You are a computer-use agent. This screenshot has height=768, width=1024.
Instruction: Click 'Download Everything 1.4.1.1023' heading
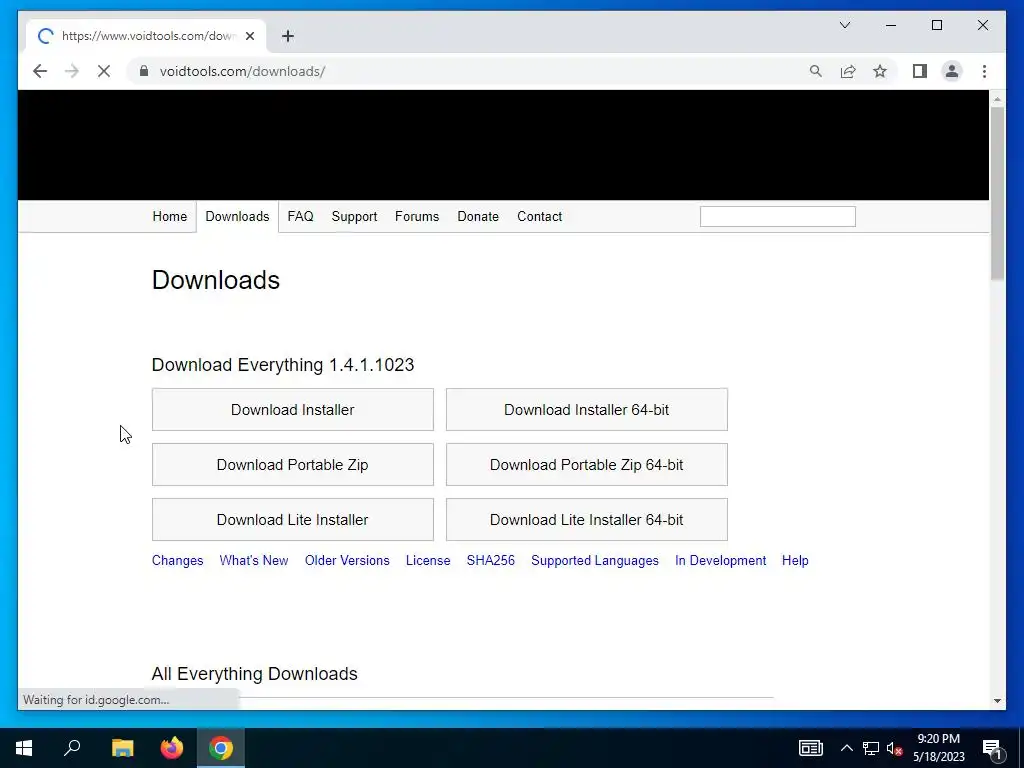(283, 364)
